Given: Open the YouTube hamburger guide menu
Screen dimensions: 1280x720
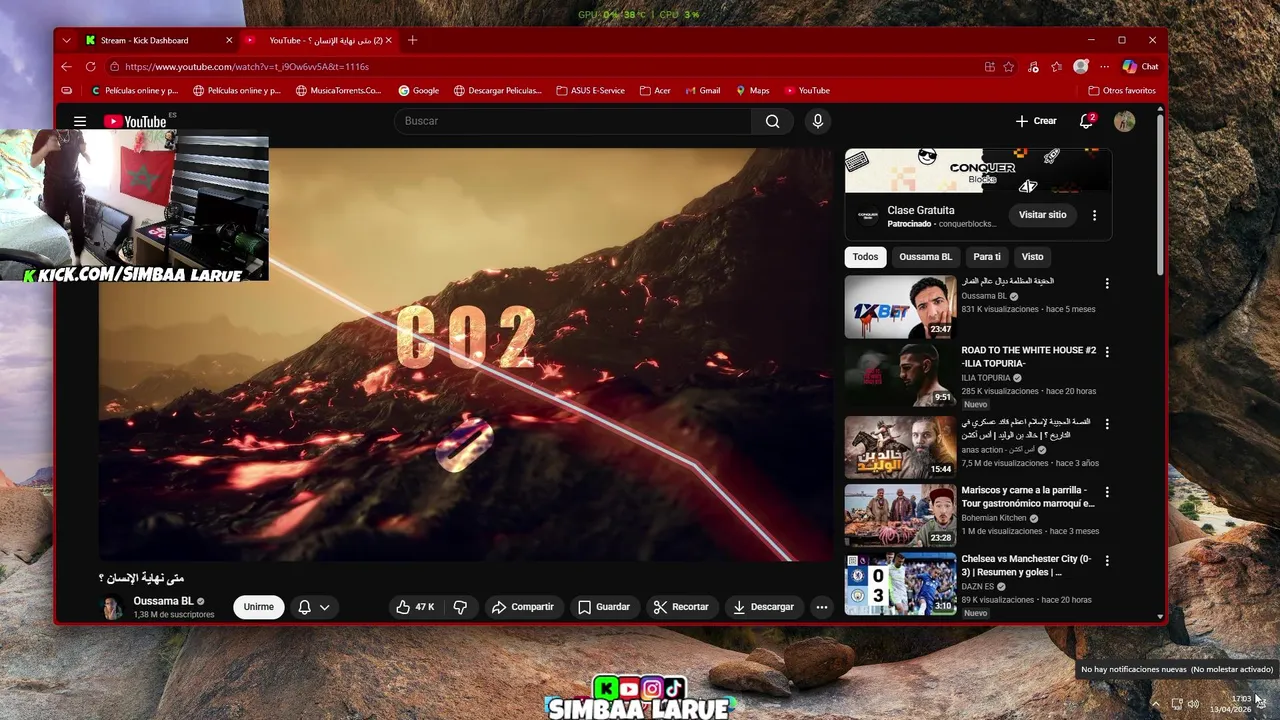Looking at the screenshot, I should click(80, 121).
